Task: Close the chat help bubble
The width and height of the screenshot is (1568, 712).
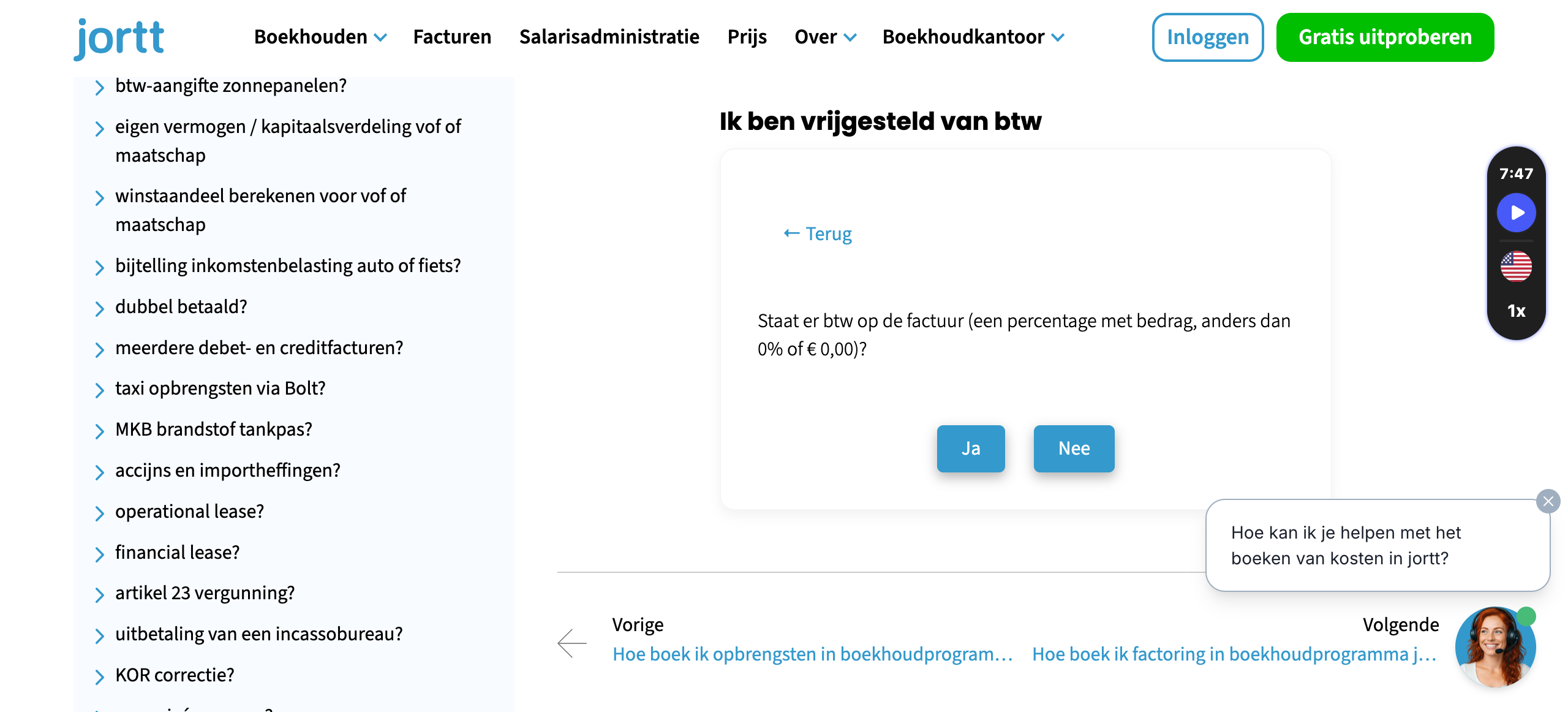Action: (x=1548, y=501)
